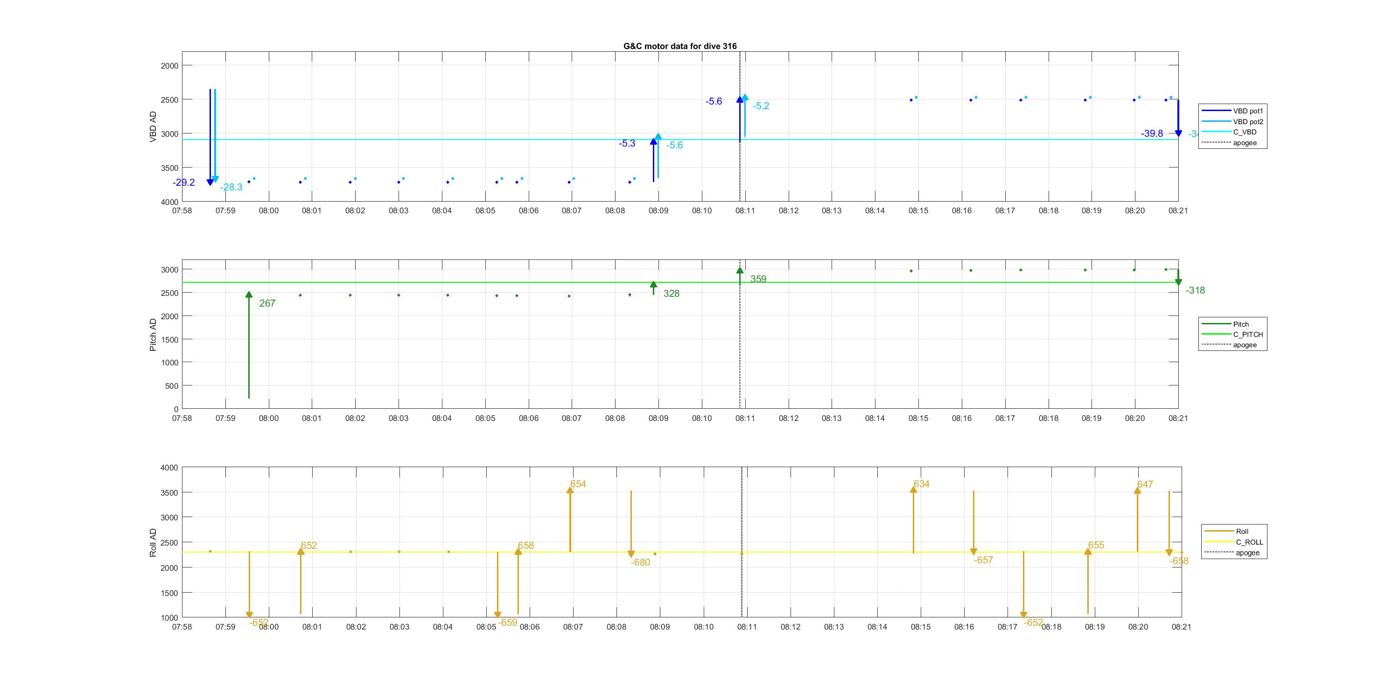
Task: Click the "Pitch AD" y-axis label
Action: tap(154, 335)
